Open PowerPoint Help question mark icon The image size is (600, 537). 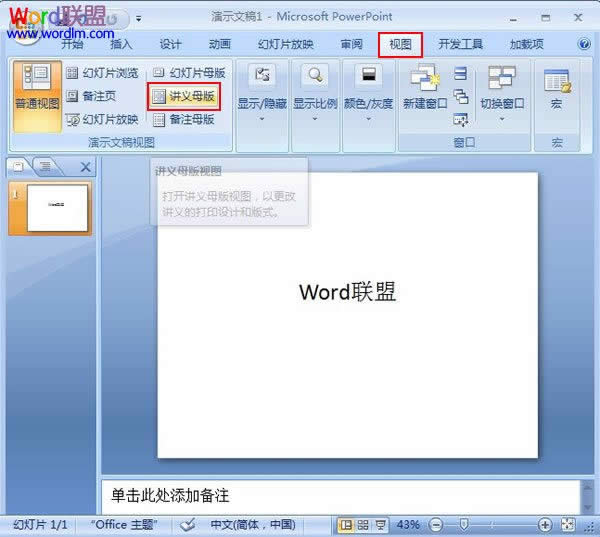(584, 44)
